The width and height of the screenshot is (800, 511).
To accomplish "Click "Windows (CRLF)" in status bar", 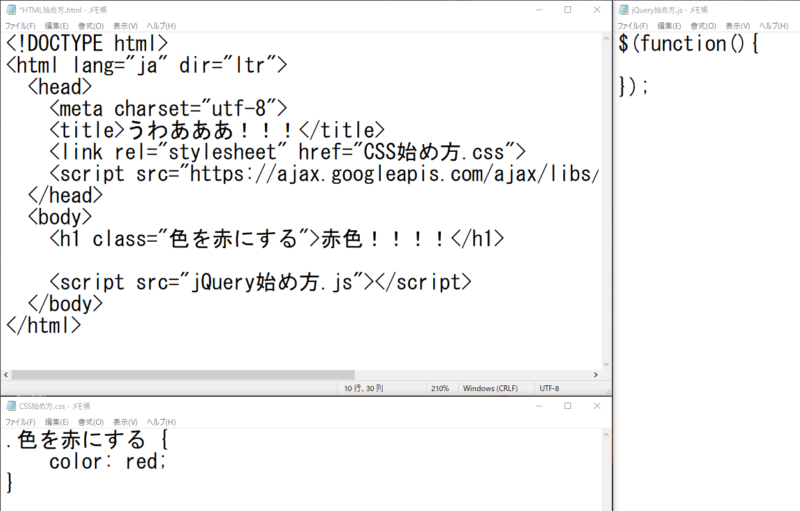I will click(x=490, y=388).
